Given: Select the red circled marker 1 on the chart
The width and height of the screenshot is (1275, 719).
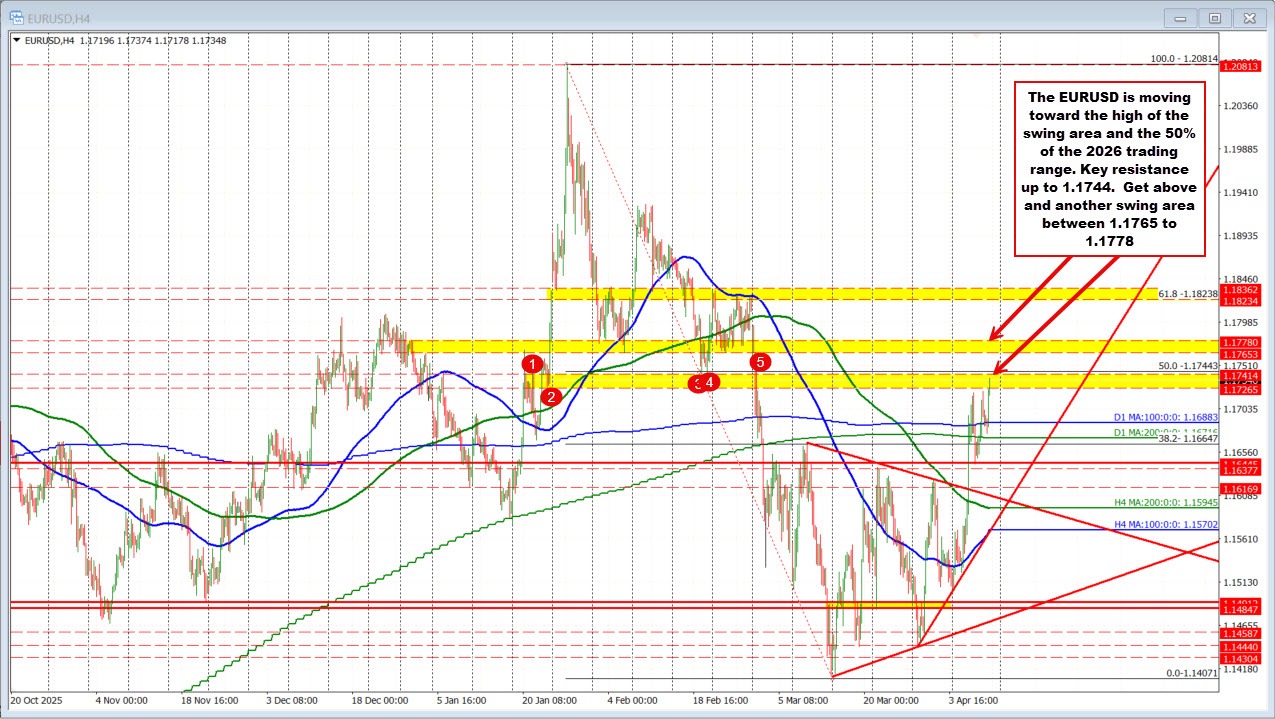Looking at the screenshot, I should tap(533, 364).
